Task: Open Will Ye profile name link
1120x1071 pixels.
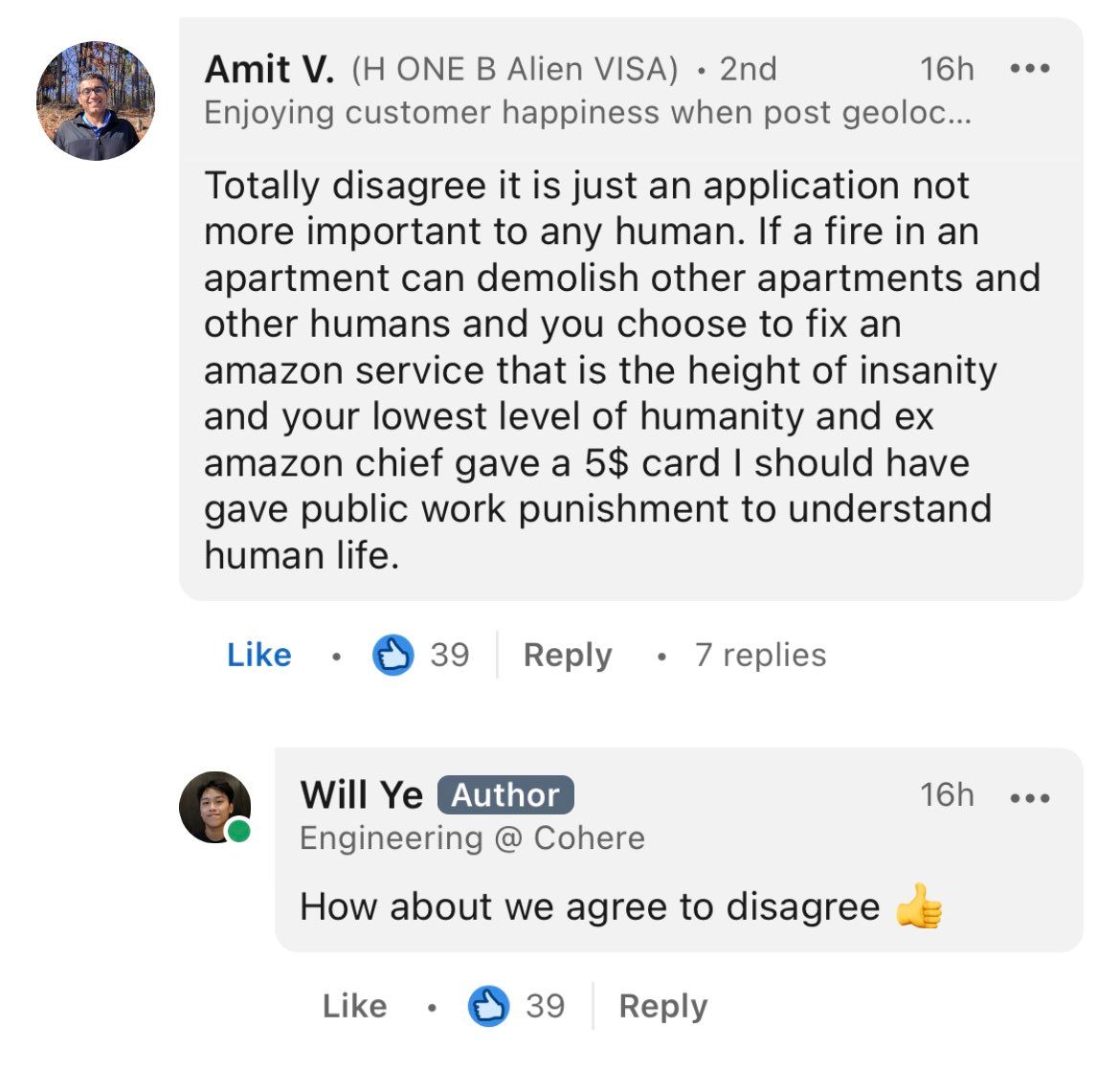Action: [361, 794]
